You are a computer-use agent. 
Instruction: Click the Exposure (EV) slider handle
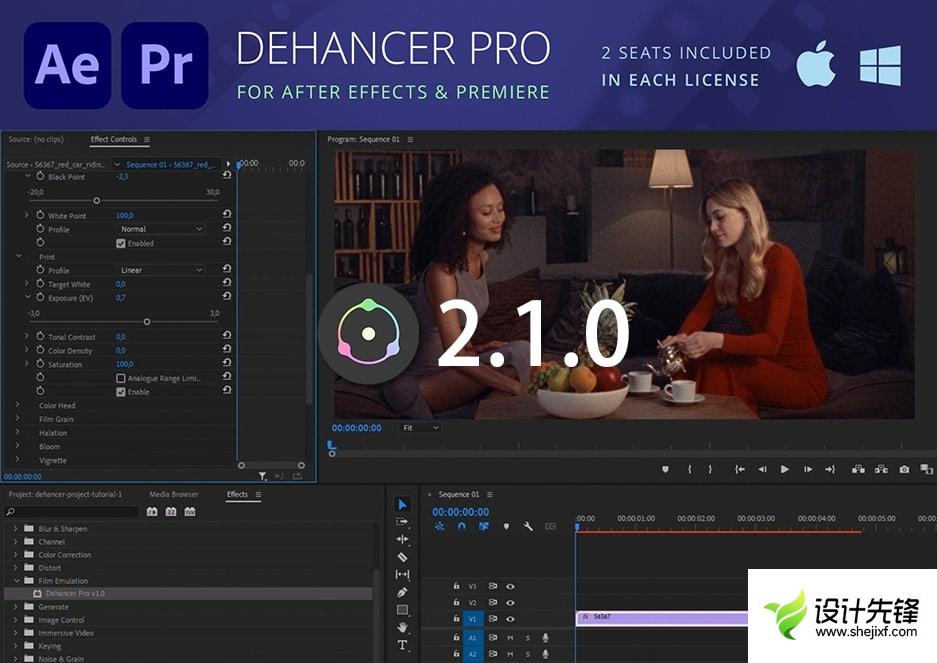pyautogui.click(x=147, y=322)
